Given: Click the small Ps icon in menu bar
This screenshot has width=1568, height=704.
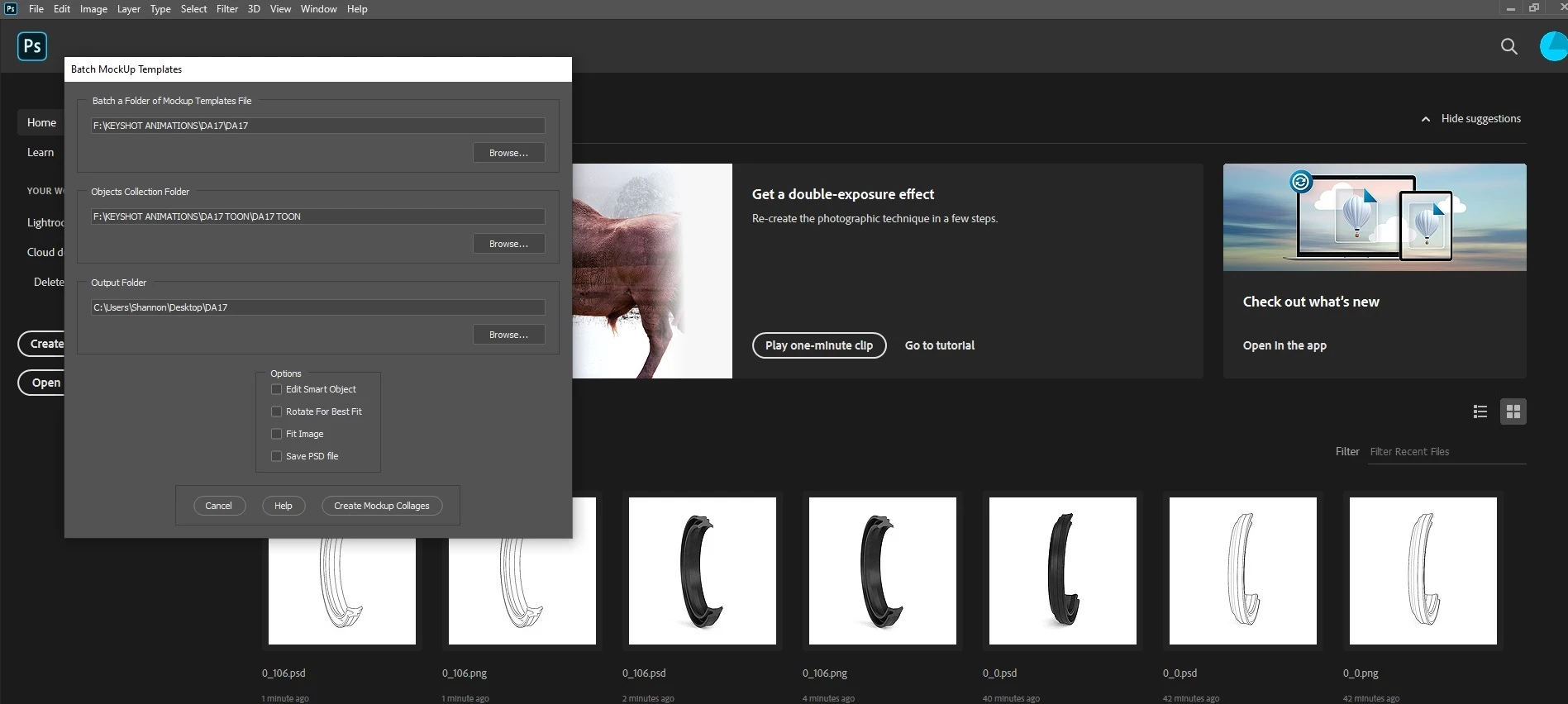Looking at the screenshot, I should coord(11,9).
